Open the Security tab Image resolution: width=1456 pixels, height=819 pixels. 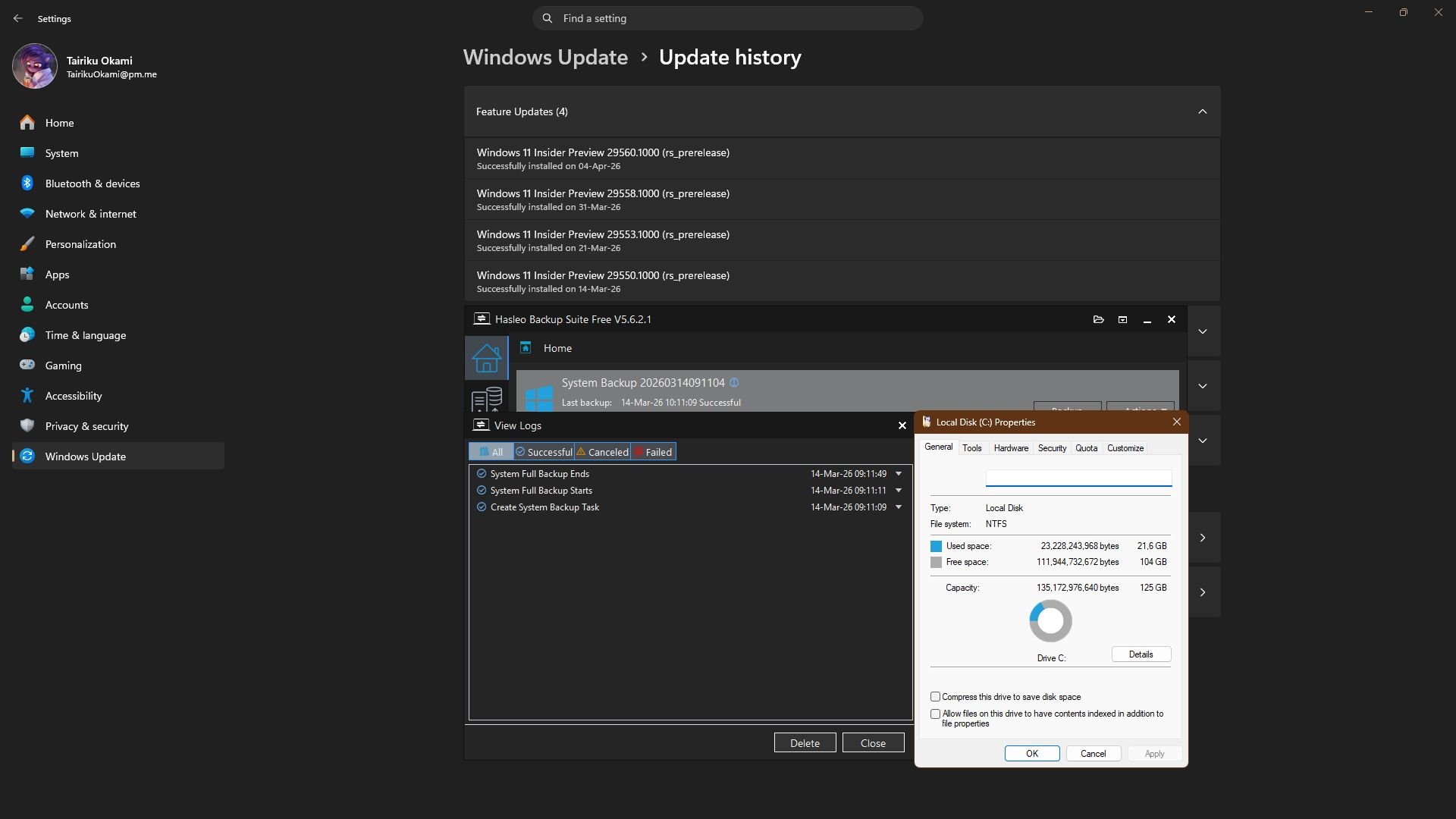coord(1052,448)
